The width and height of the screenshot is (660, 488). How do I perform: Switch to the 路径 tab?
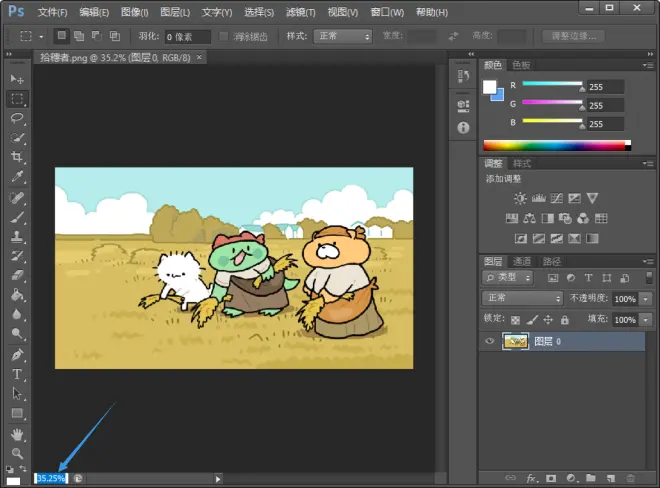coord(551,261)
